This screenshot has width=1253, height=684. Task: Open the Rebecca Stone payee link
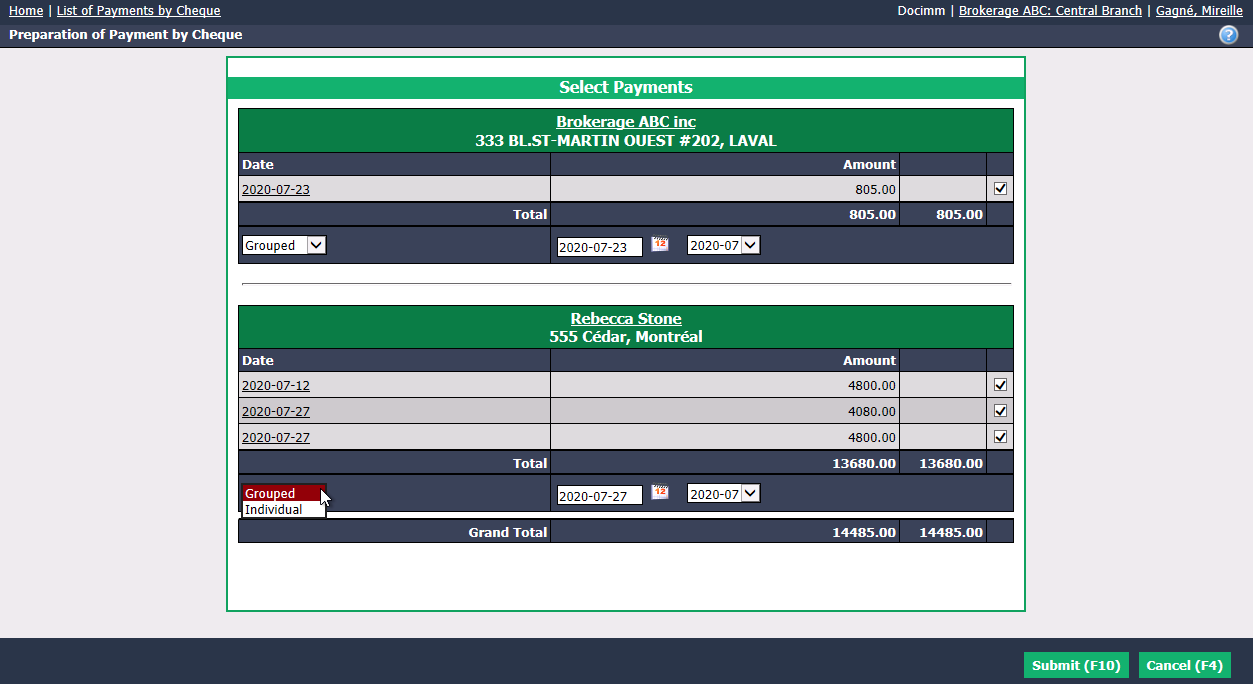point(626,319)
